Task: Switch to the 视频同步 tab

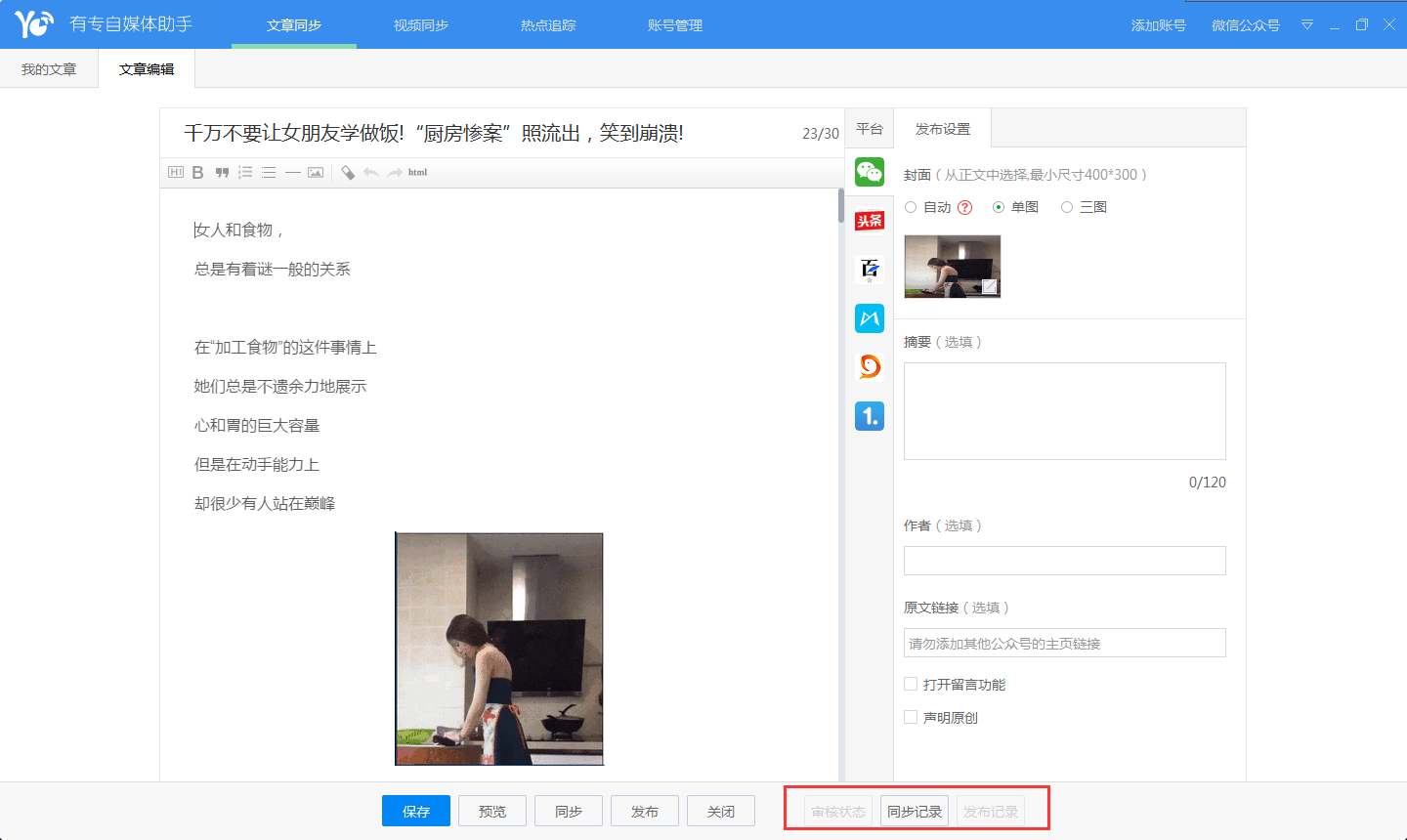Action: 420,25
